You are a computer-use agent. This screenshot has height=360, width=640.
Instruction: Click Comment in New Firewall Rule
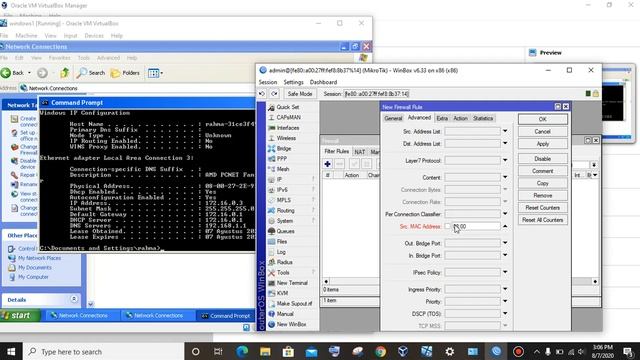click(x=542, y=171)
